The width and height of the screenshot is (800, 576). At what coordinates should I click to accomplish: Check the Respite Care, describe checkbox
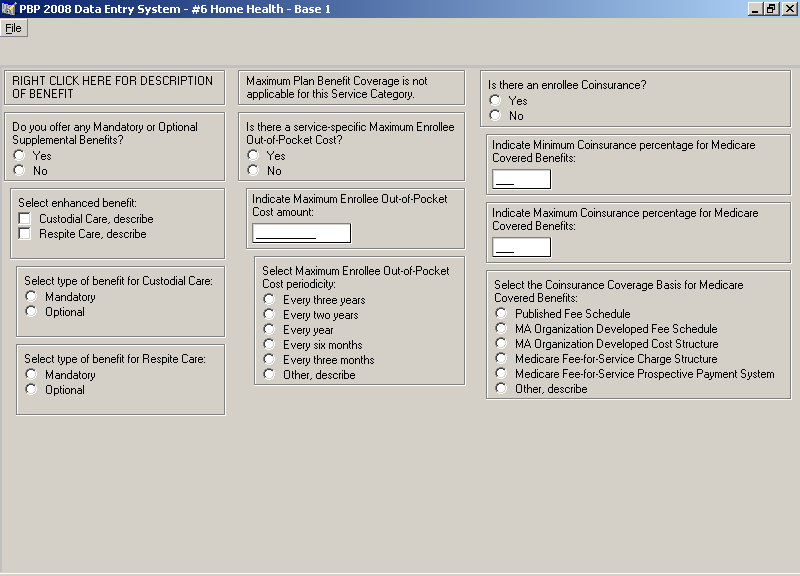[x=24, y=234]
